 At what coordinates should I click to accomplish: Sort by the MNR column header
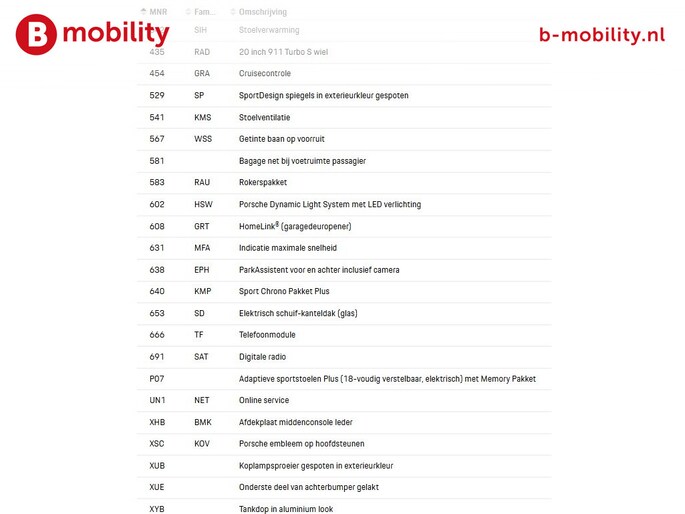(x=158, y=12)
